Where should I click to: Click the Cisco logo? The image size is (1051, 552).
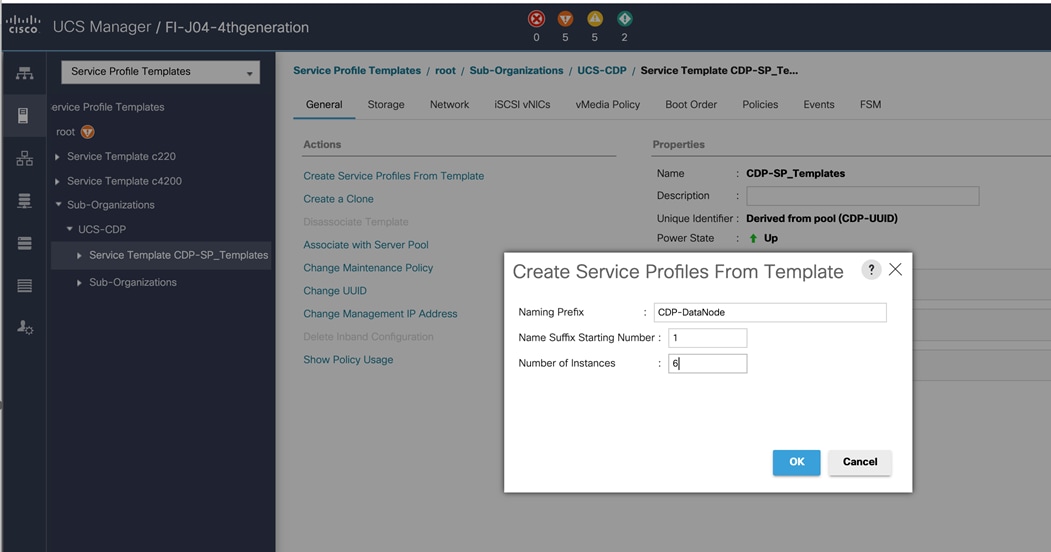[23, 25]
